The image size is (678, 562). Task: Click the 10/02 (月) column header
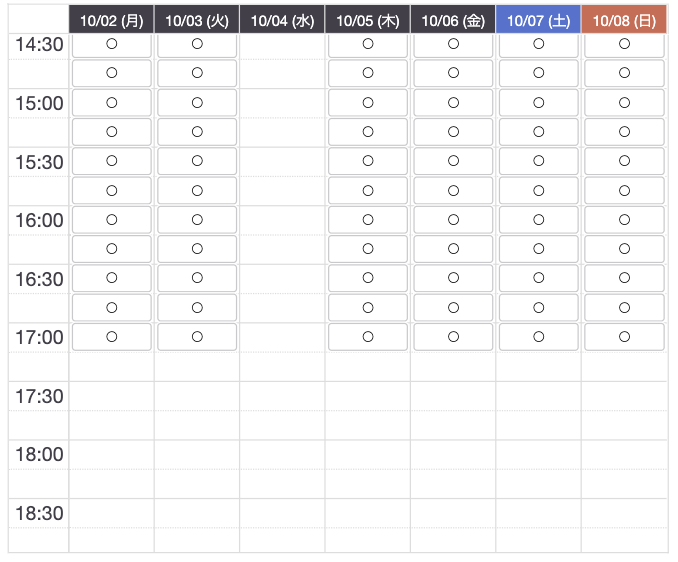[112, 19]
